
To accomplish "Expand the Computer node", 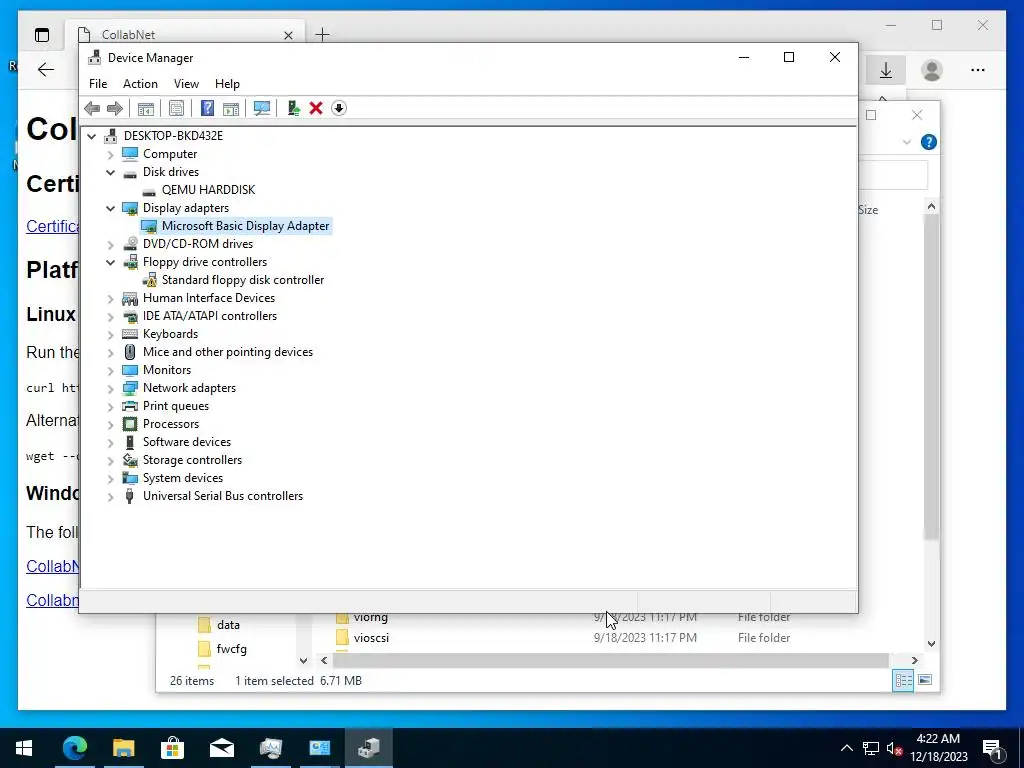I will [x=110, y=155].
